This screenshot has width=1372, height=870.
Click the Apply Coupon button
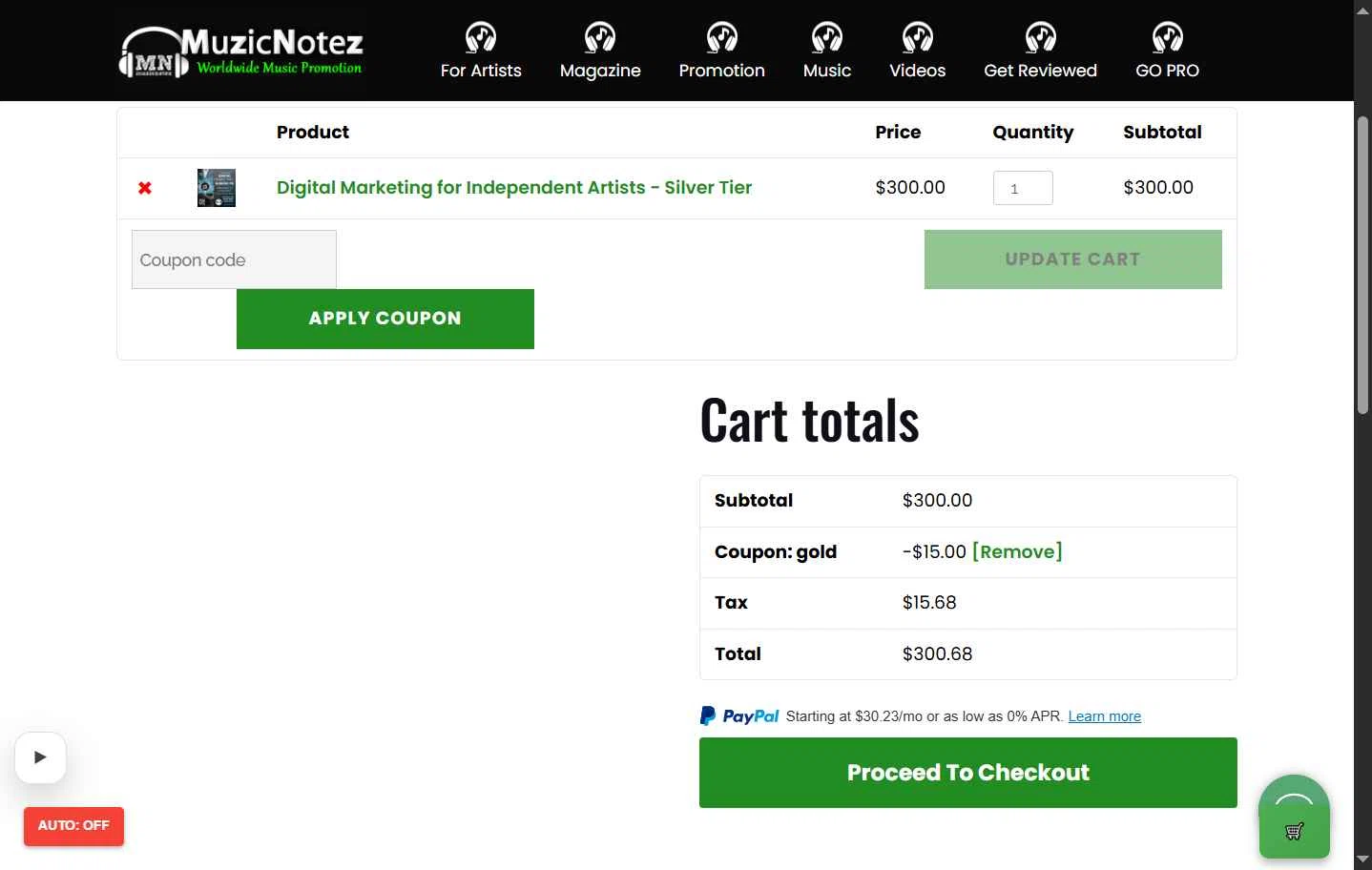385,319
